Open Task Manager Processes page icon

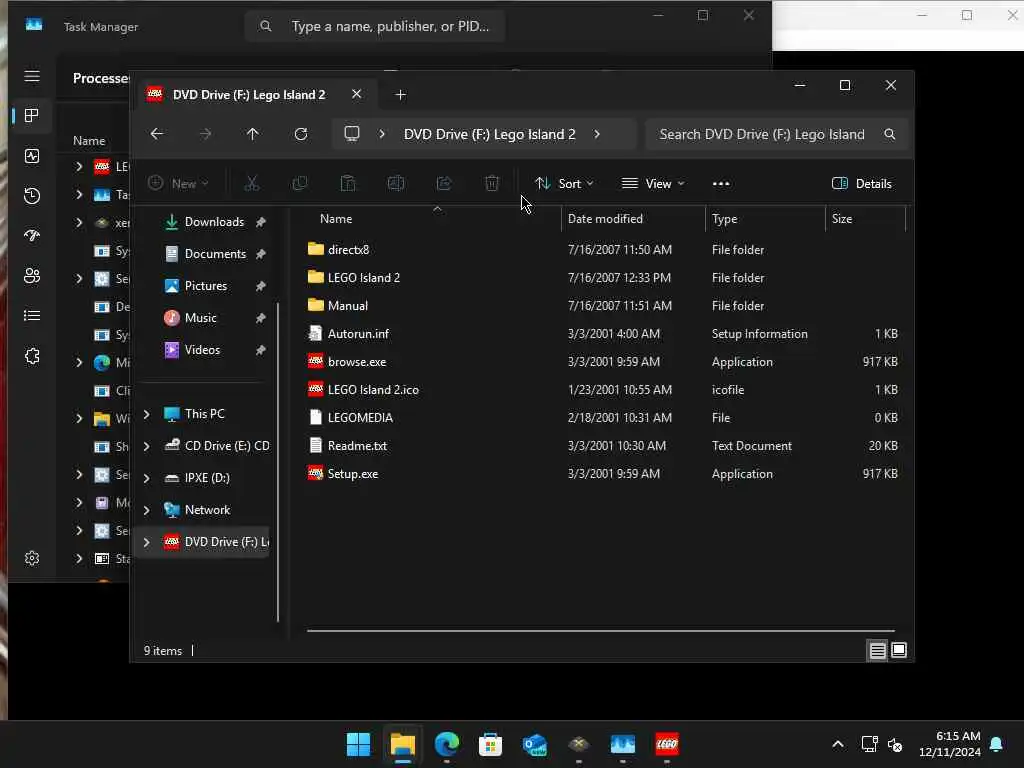tap(32, 116)
